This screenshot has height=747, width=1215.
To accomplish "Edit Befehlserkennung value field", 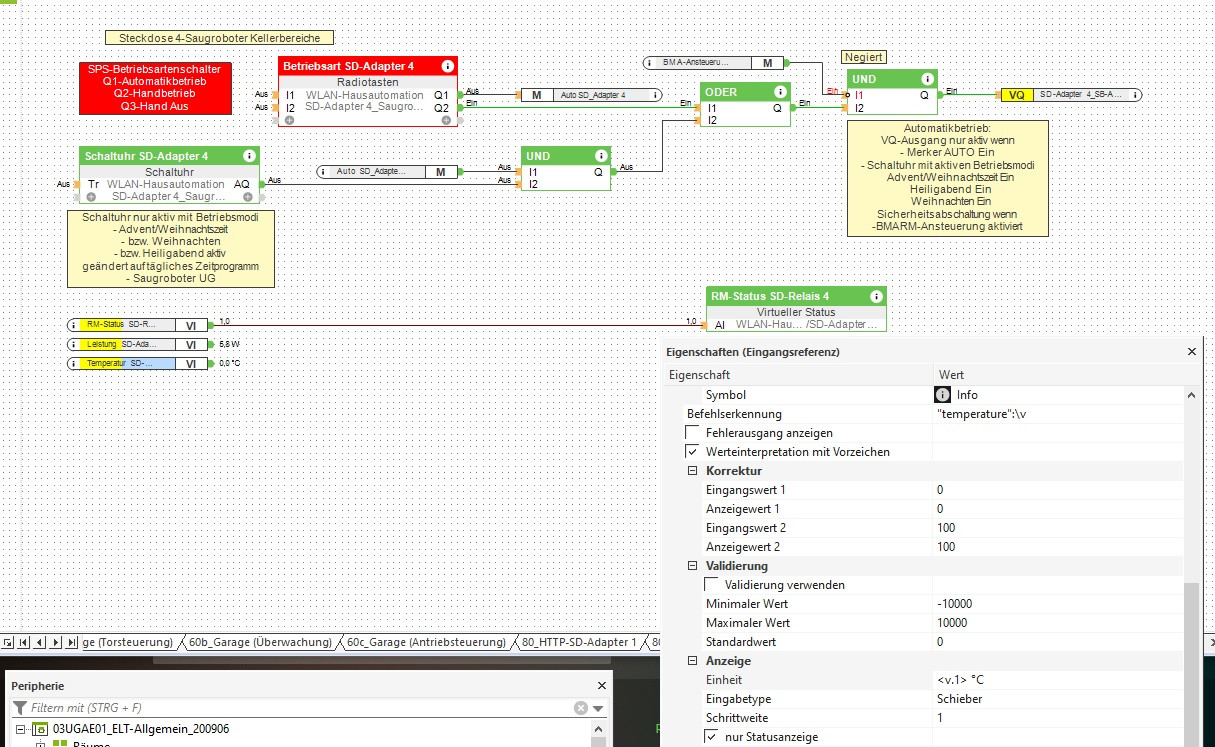I will (1058, 414).
